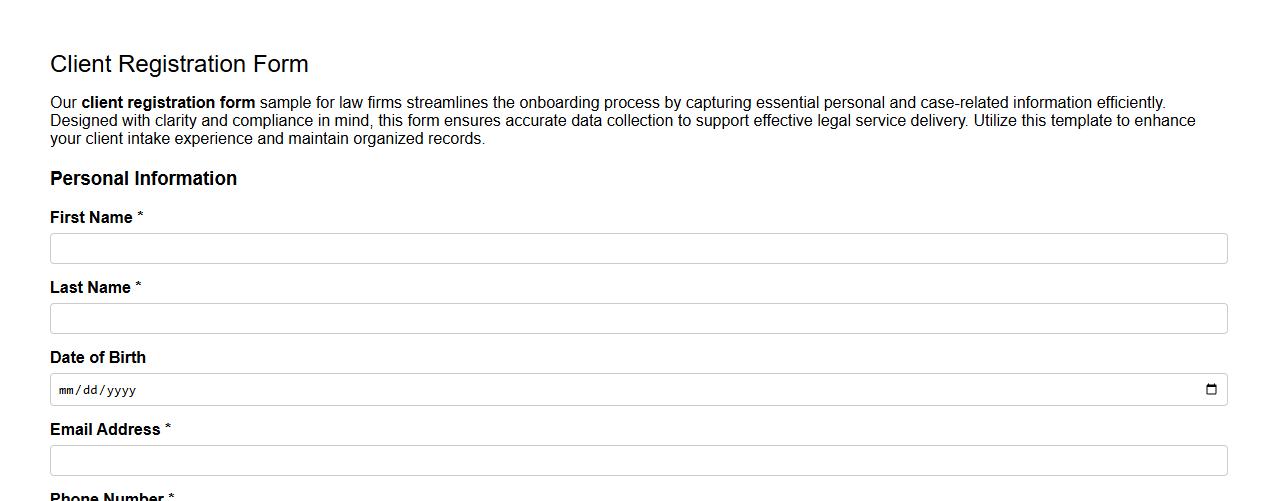Select the mm month segment of the date
1278x501 pixels.
tap(67, 390)
